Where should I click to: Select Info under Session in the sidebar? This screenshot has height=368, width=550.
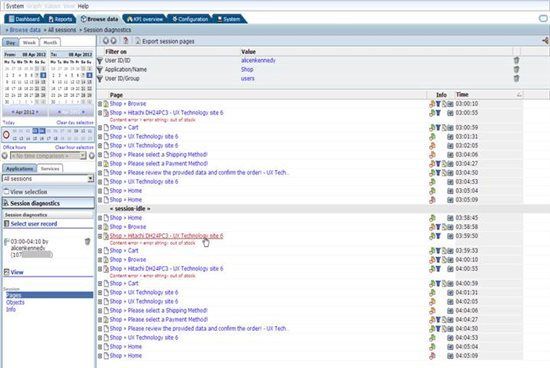[11, 309]
